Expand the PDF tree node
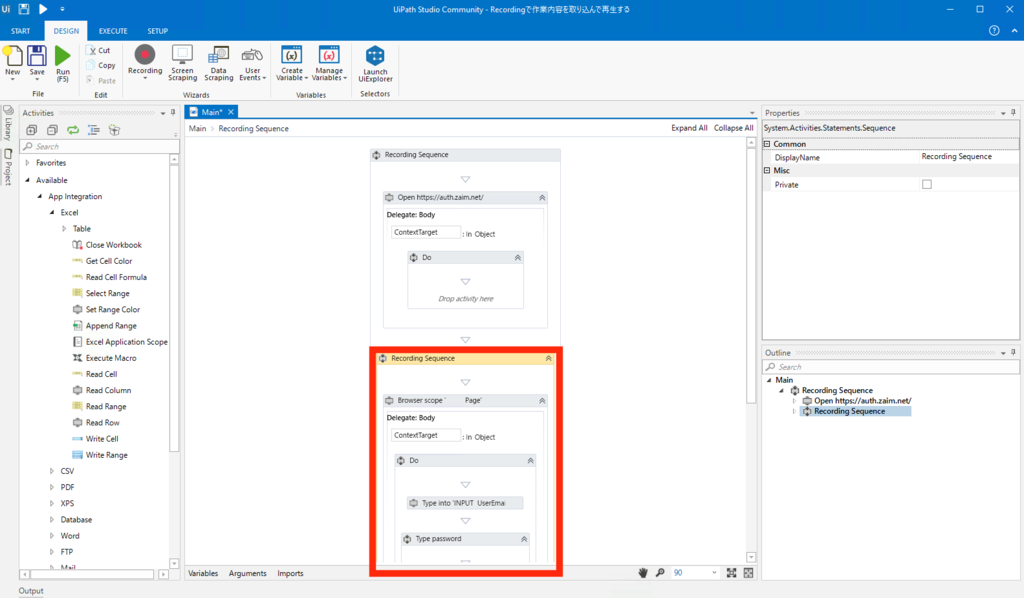The height and width of the screenshot is (598, 1024). pyautogui.click(x=52, y=487)
